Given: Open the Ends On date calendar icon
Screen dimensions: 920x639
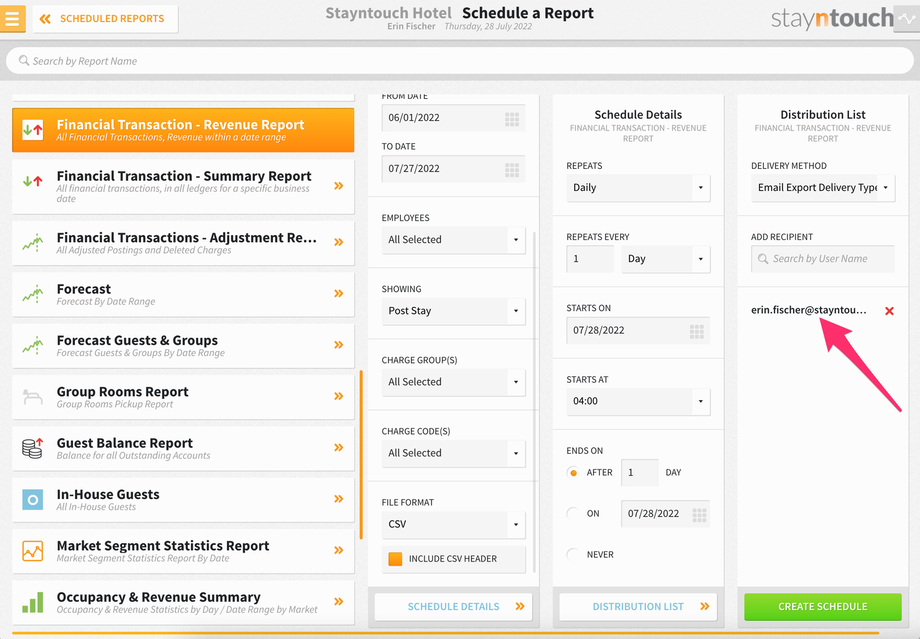Looking at the screenshot, I should tap(699, 515).
